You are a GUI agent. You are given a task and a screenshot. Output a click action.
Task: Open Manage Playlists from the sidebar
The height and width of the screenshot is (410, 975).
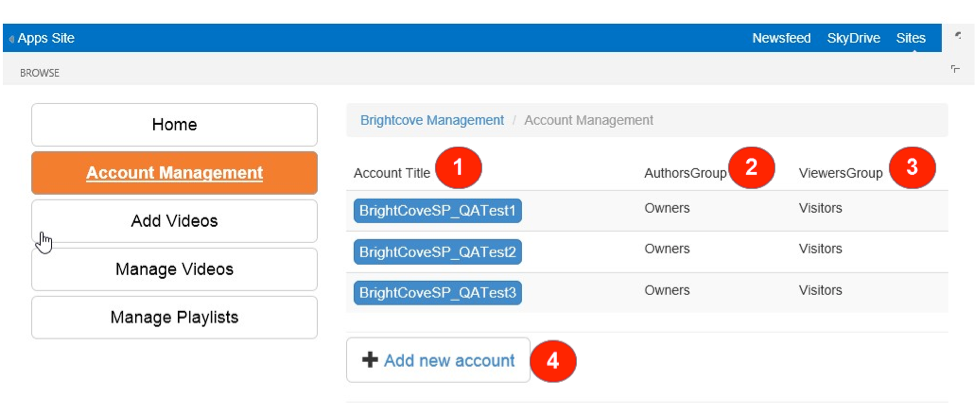pyautogui.click(x=174, y=317)
